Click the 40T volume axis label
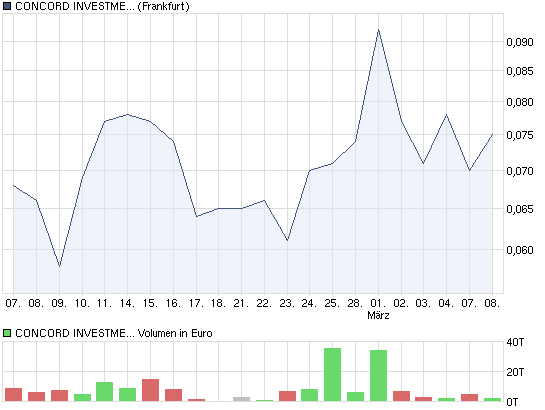The height and width of the screenshot is (410, 545). [x=515, y=342]
